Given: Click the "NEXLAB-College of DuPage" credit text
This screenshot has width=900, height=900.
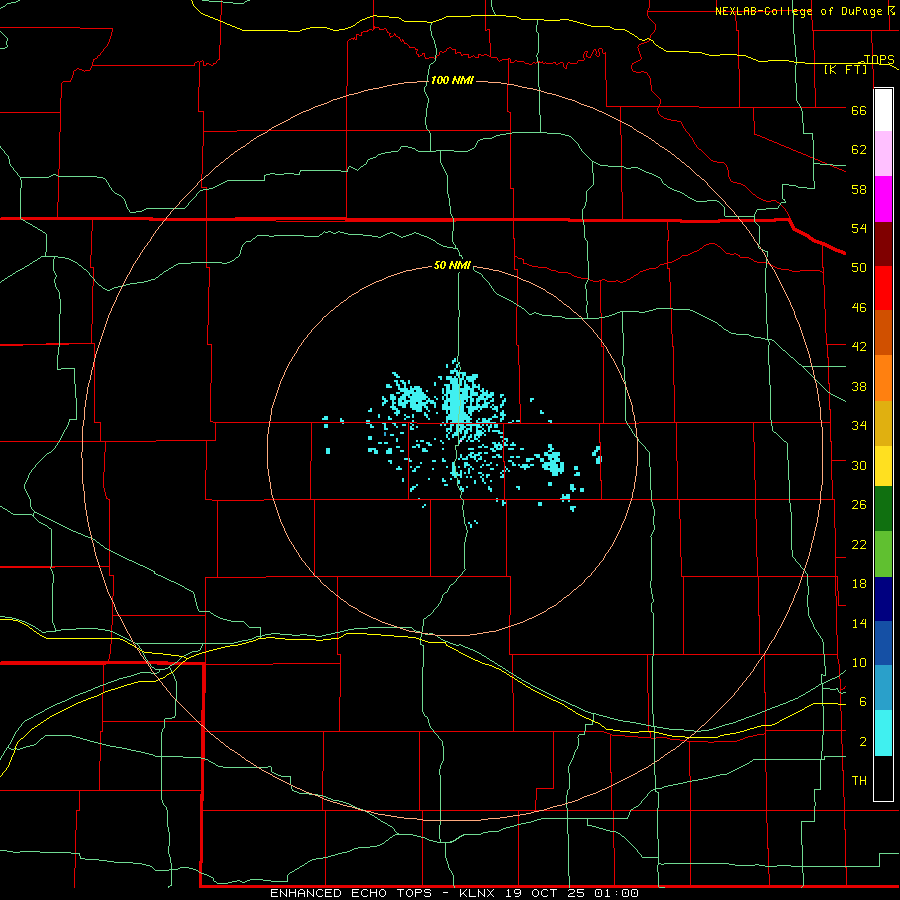Looking at the screenshot, I should click(800, 11).
